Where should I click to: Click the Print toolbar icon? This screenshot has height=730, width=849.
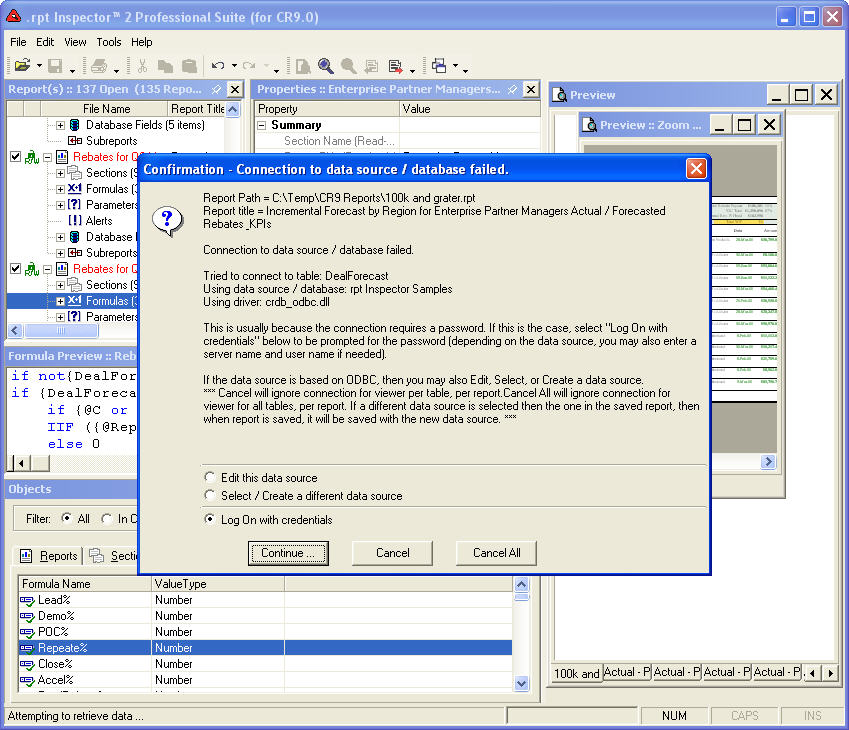click(x=99, y=66)
